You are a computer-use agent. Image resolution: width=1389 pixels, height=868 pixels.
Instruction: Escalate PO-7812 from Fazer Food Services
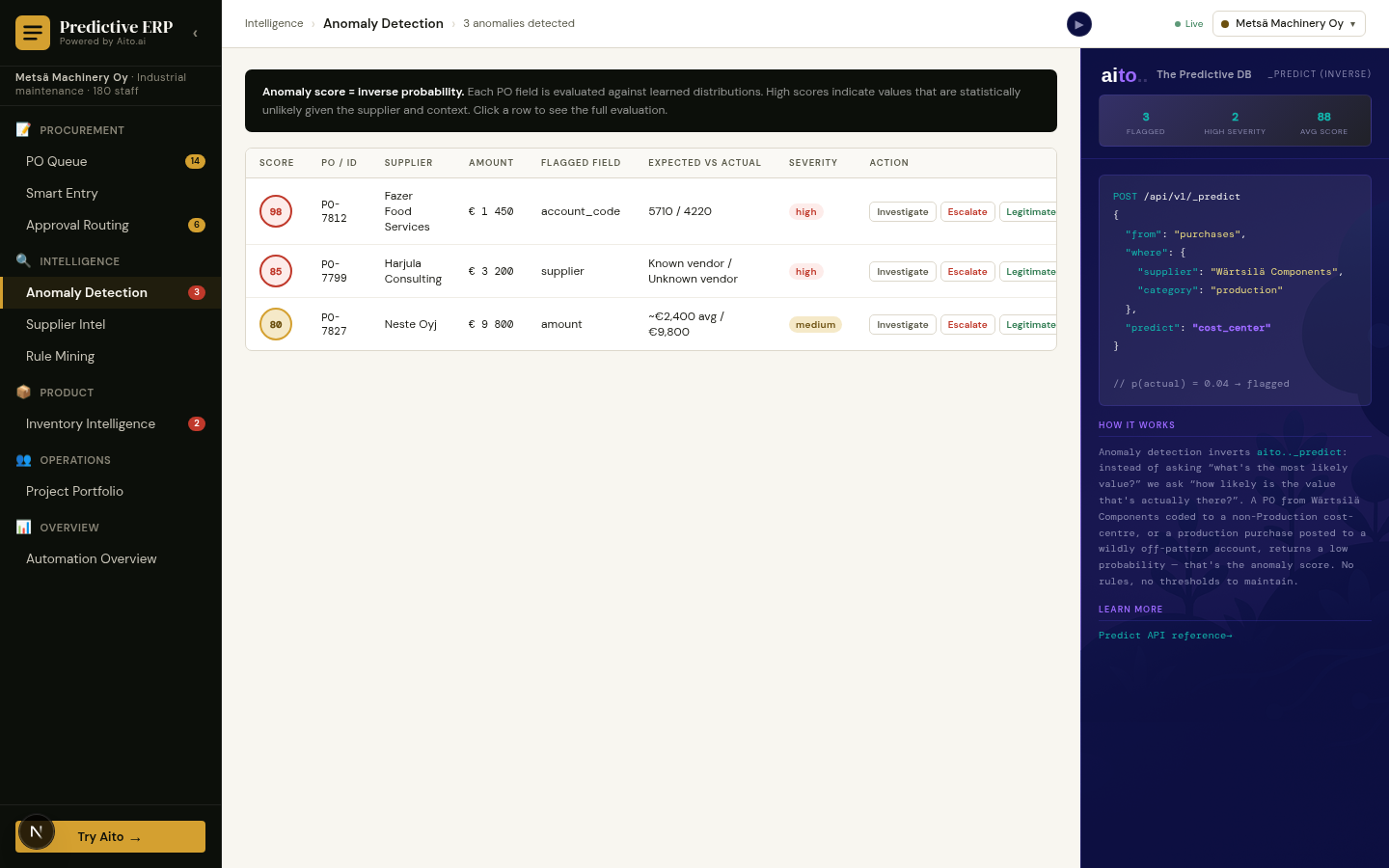click(967, 211)
